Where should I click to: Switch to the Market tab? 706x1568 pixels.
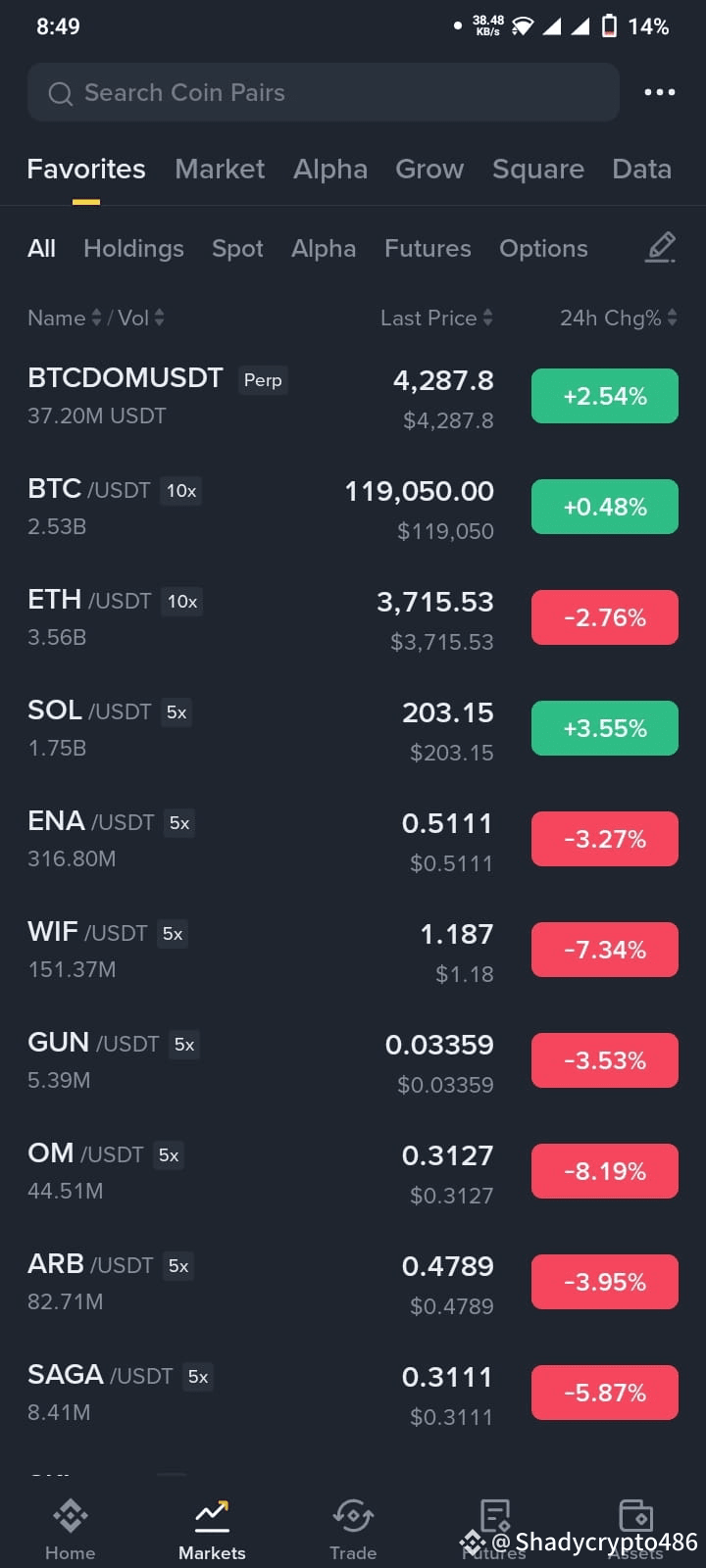[x=220, y=169]
